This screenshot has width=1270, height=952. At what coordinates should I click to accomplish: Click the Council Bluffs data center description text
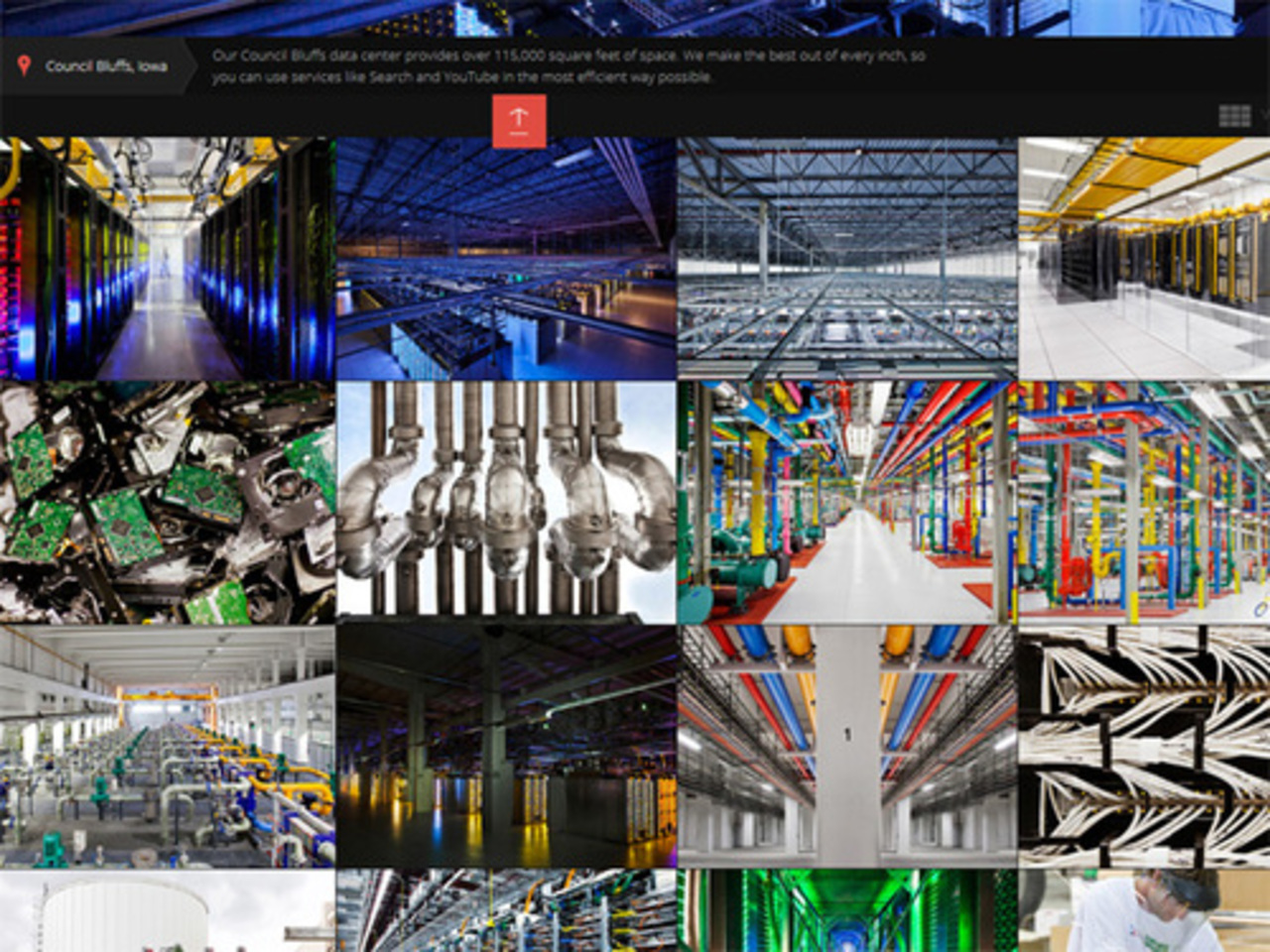569,66
